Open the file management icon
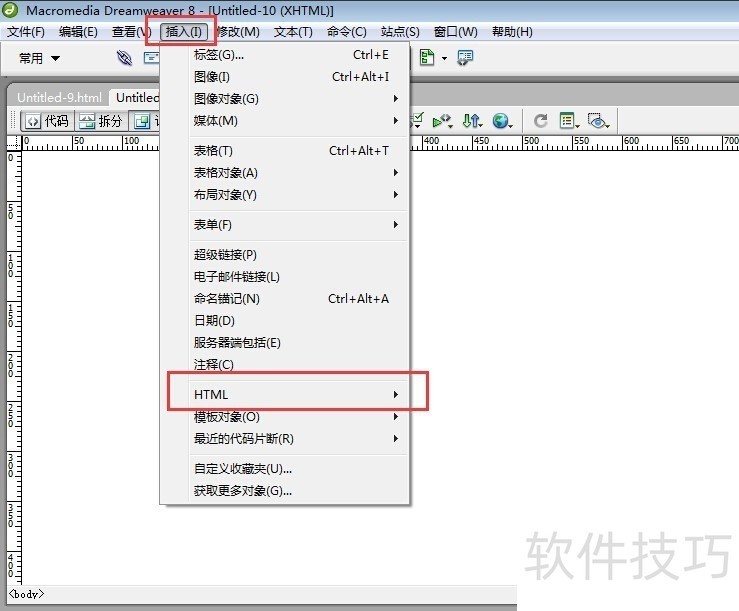The width and height of the screenshot is (739, 611). (x=472, y=122)
